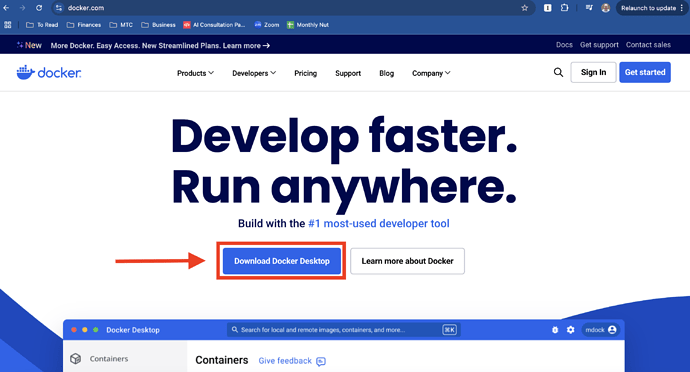
Task: Click the browser forward arrow
Action: (22, 8)
